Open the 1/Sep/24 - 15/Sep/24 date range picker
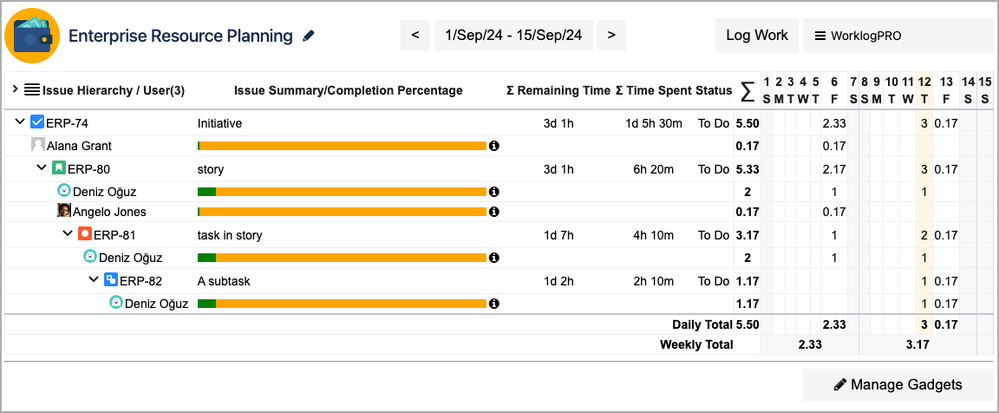This screenshot has width=999, height=413. tap(512, 36)
